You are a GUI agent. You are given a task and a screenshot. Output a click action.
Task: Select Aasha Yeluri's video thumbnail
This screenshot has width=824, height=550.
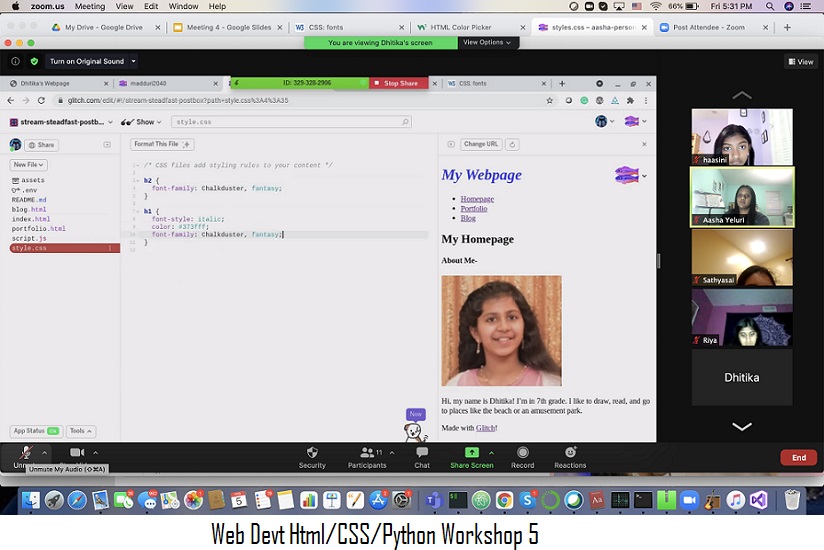pyautogui.click(x=742, y=197)
